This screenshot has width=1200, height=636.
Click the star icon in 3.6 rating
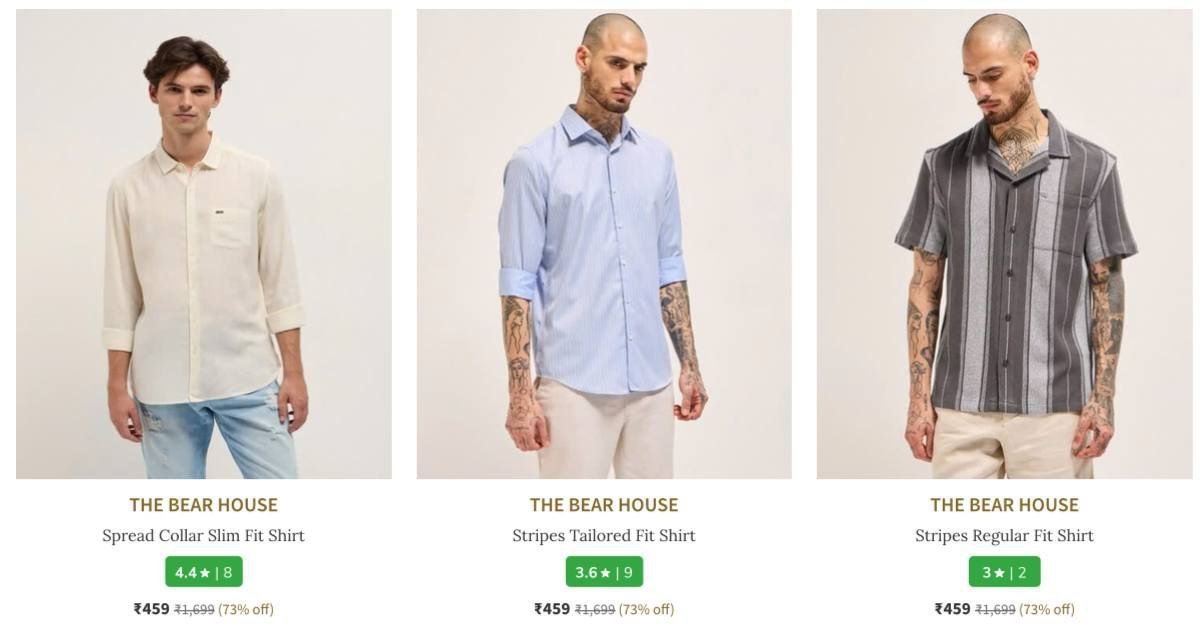[x=605, y=573]
